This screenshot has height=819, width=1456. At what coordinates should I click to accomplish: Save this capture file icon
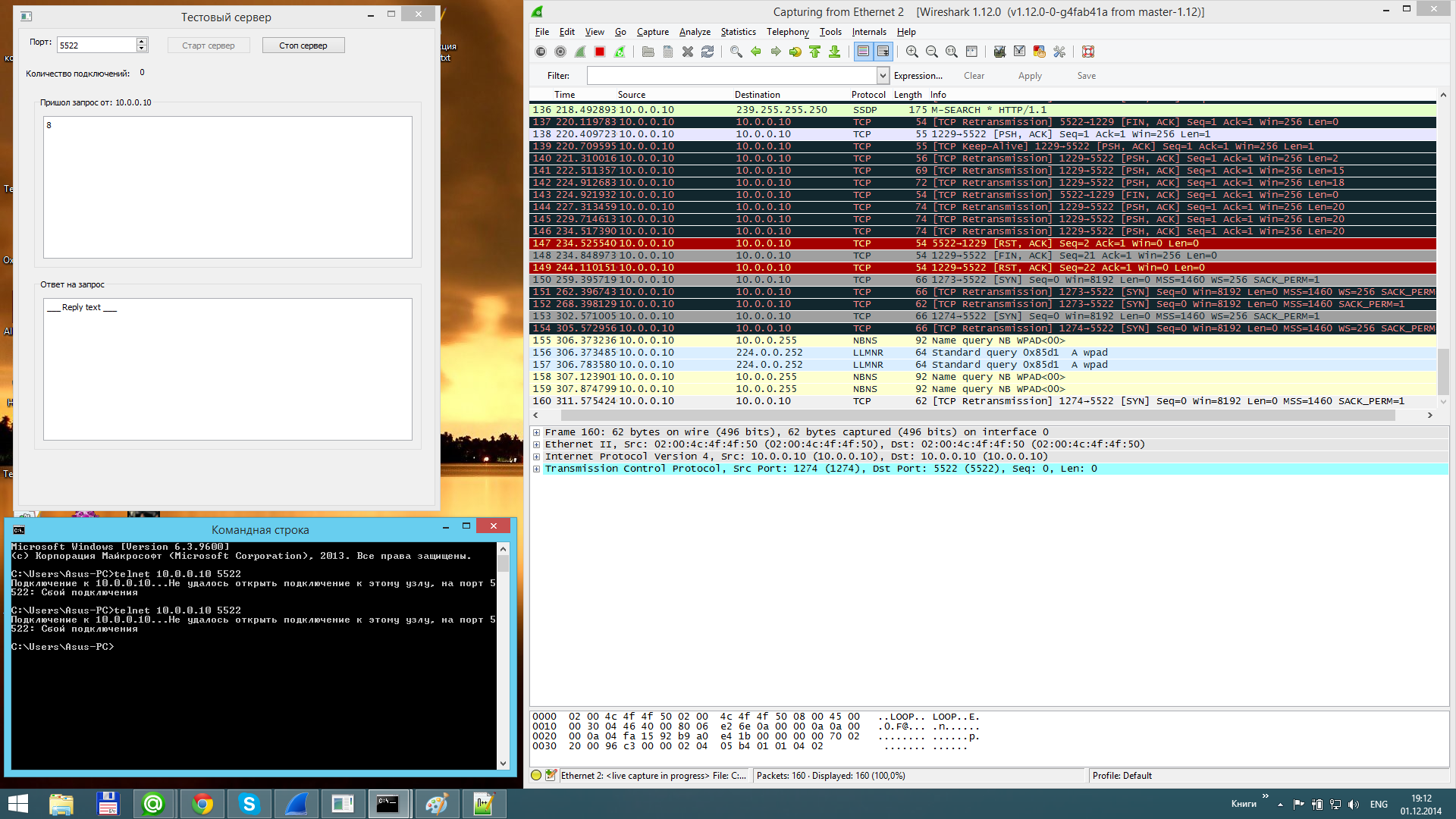(668, 52)
